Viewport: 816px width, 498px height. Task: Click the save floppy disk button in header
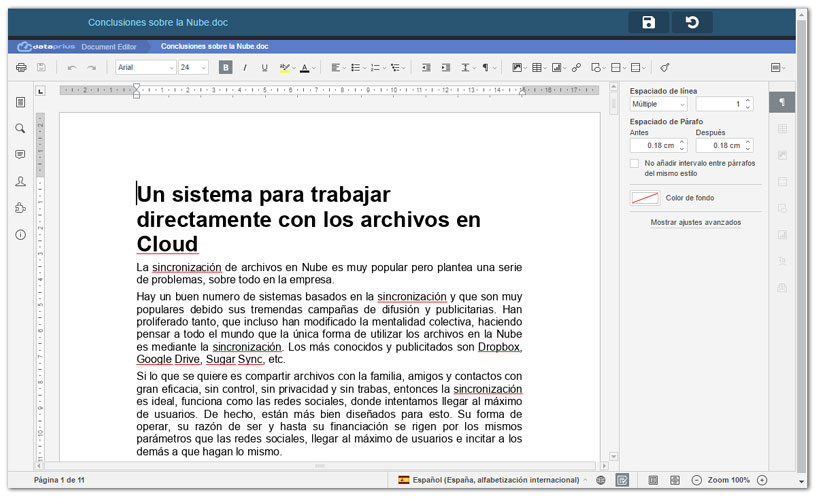point(649,22)
